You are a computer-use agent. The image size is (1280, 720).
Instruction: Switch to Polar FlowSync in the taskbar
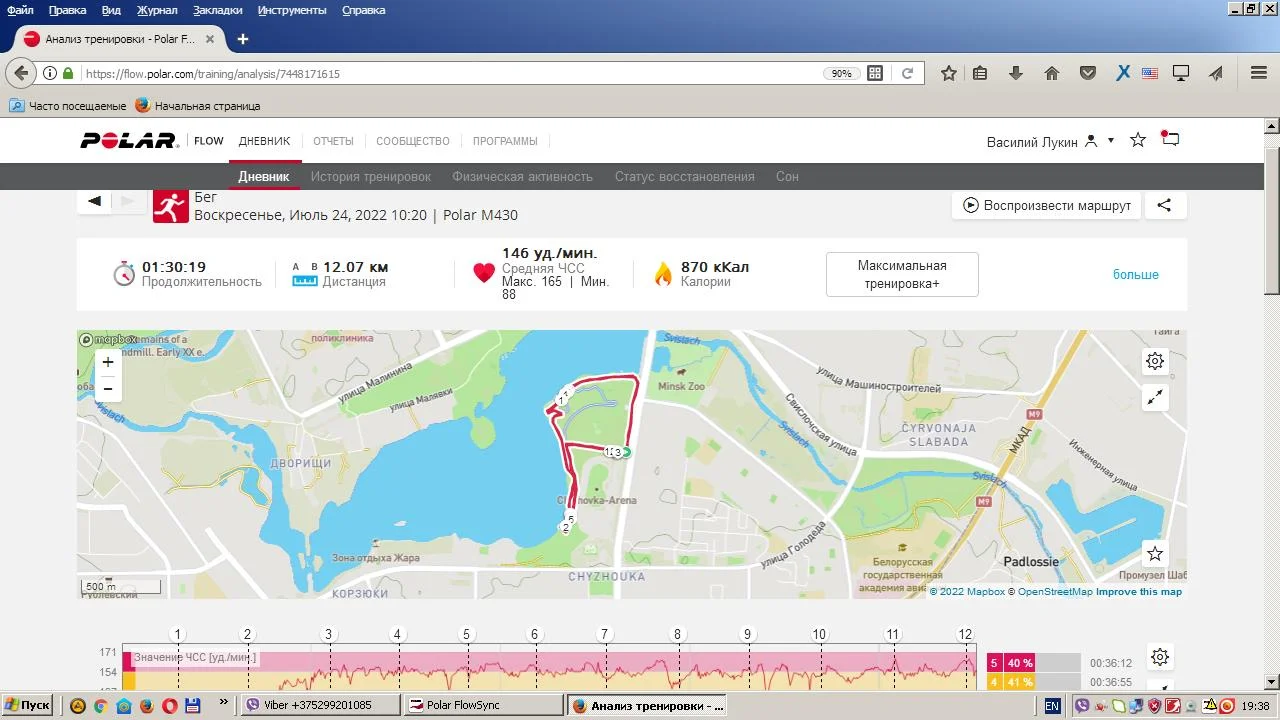(x=483, y=705)
